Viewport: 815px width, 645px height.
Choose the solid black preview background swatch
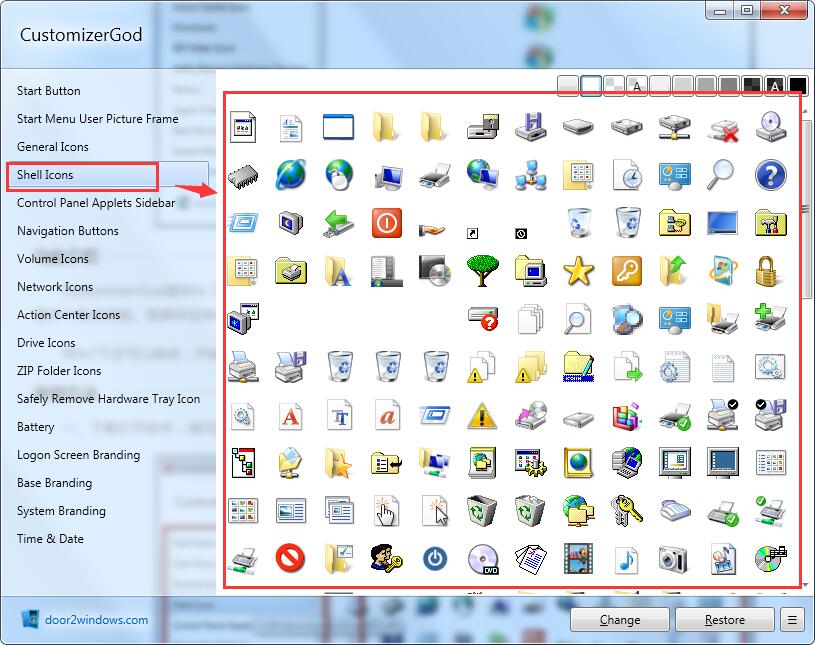[x=798, y=86]
